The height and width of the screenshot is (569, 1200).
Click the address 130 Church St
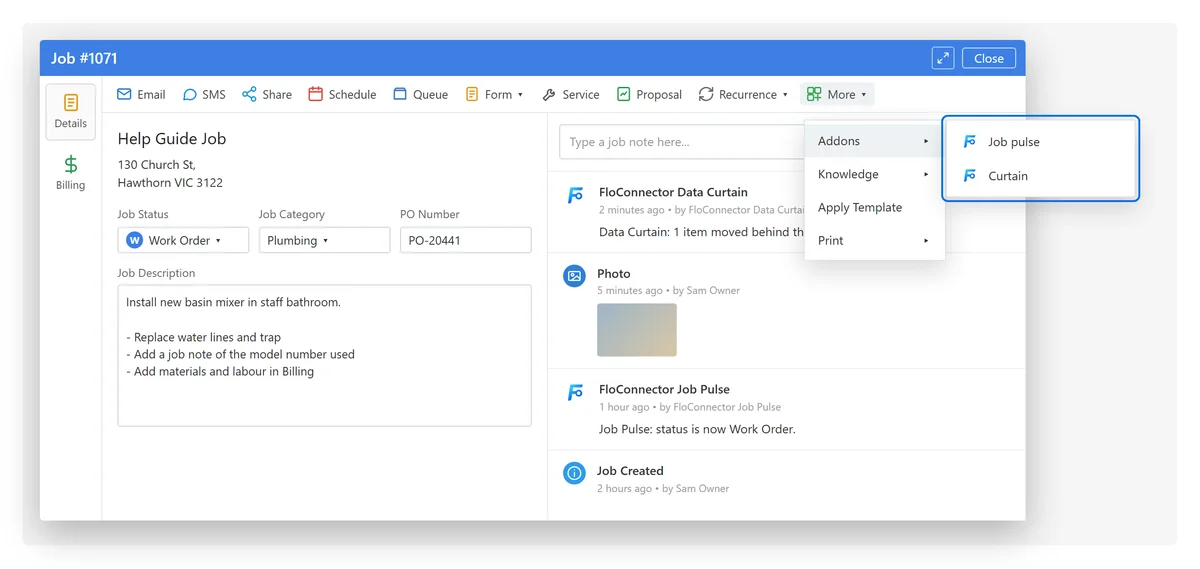pyautogui.click(x=157, y=165)
